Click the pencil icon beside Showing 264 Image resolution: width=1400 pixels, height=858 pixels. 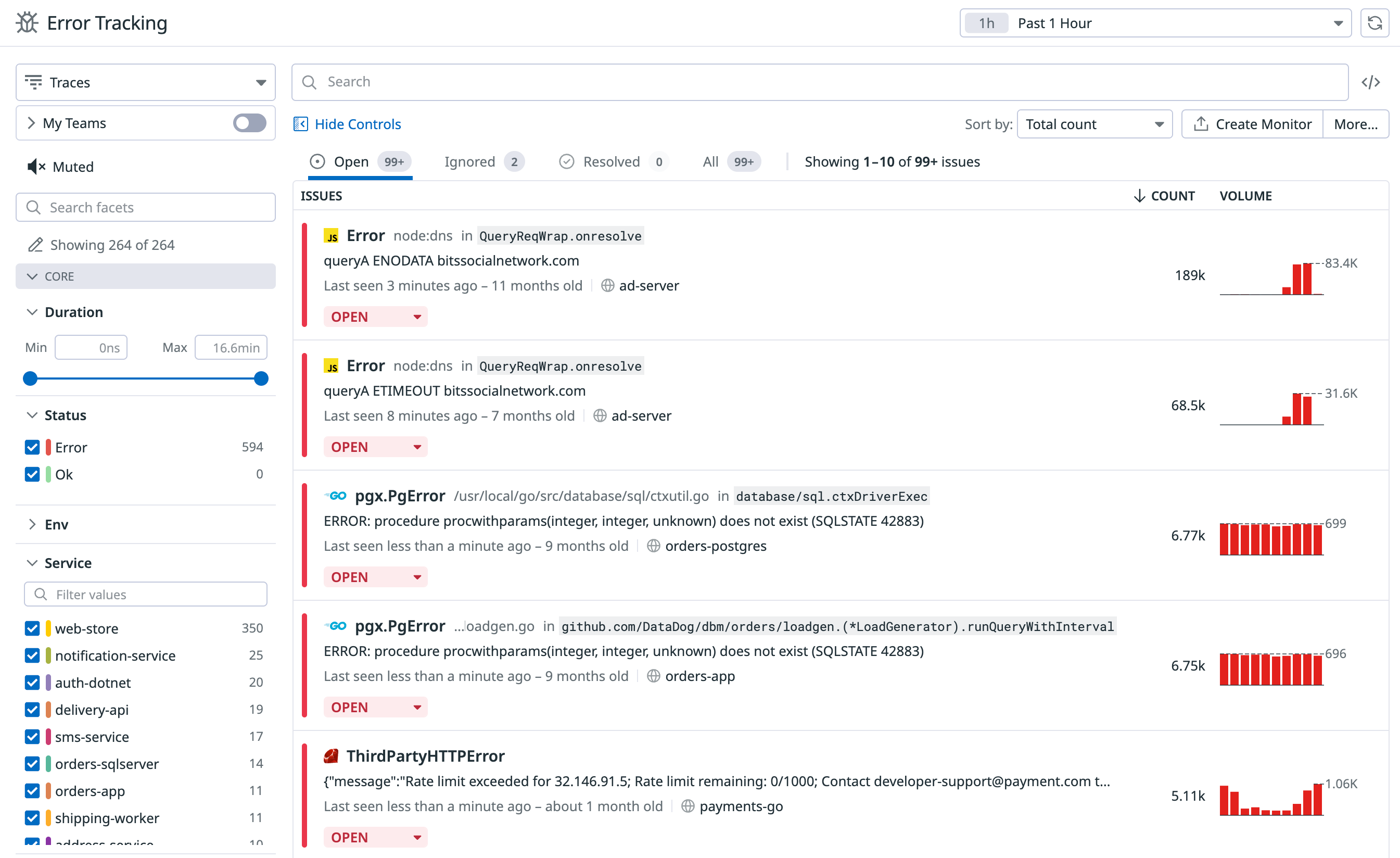[35, 245]
